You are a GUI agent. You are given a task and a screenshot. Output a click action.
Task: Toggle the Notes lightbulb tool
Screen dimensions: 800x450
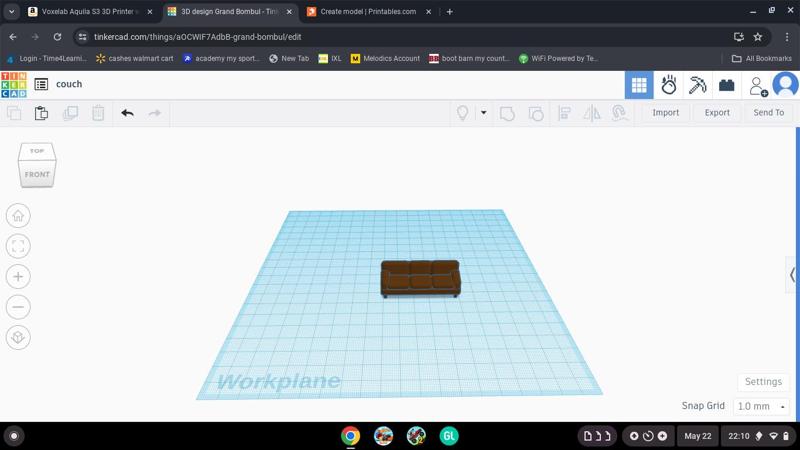[462, 113]
